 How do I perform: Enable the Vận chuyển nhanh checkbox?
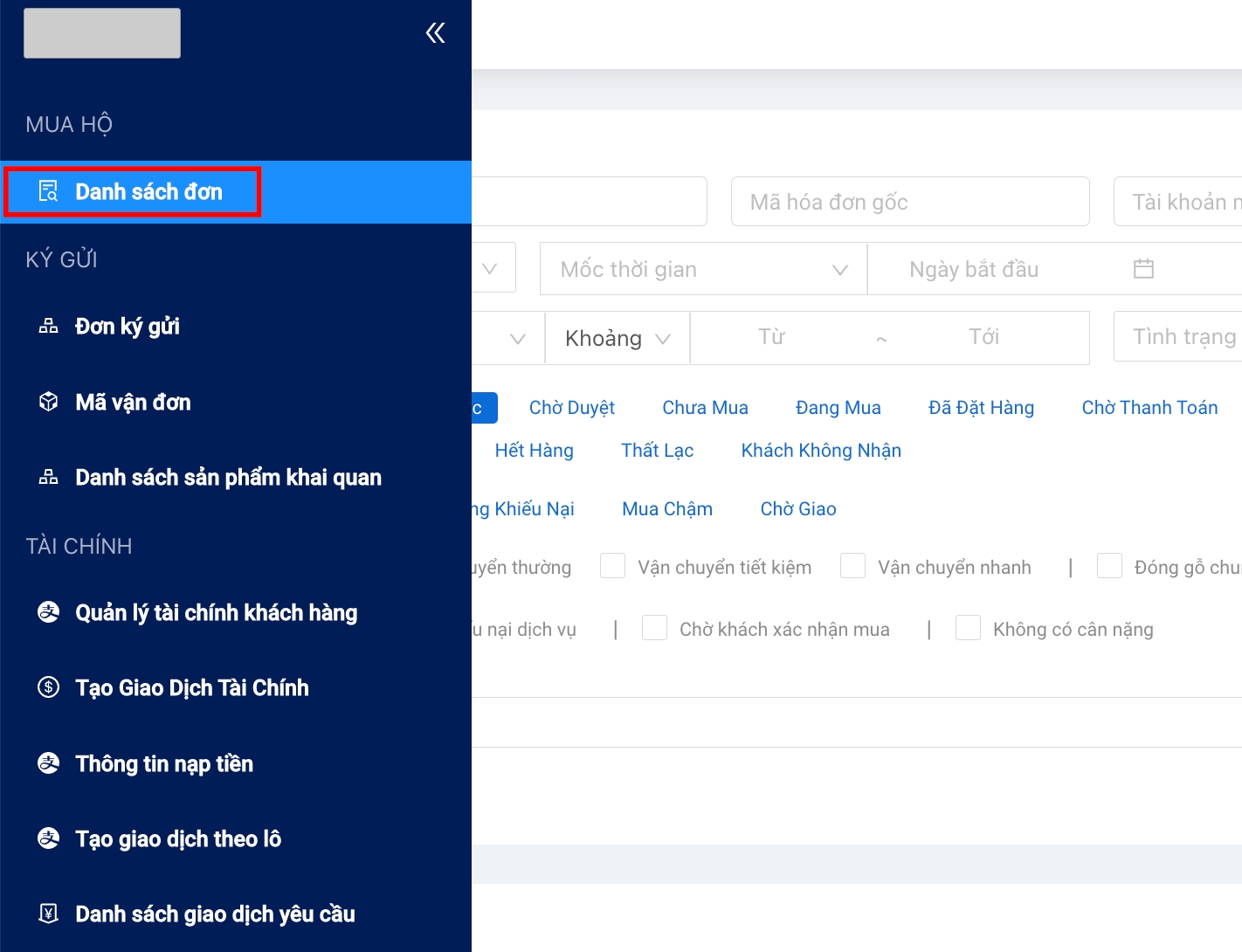[852, 566]
